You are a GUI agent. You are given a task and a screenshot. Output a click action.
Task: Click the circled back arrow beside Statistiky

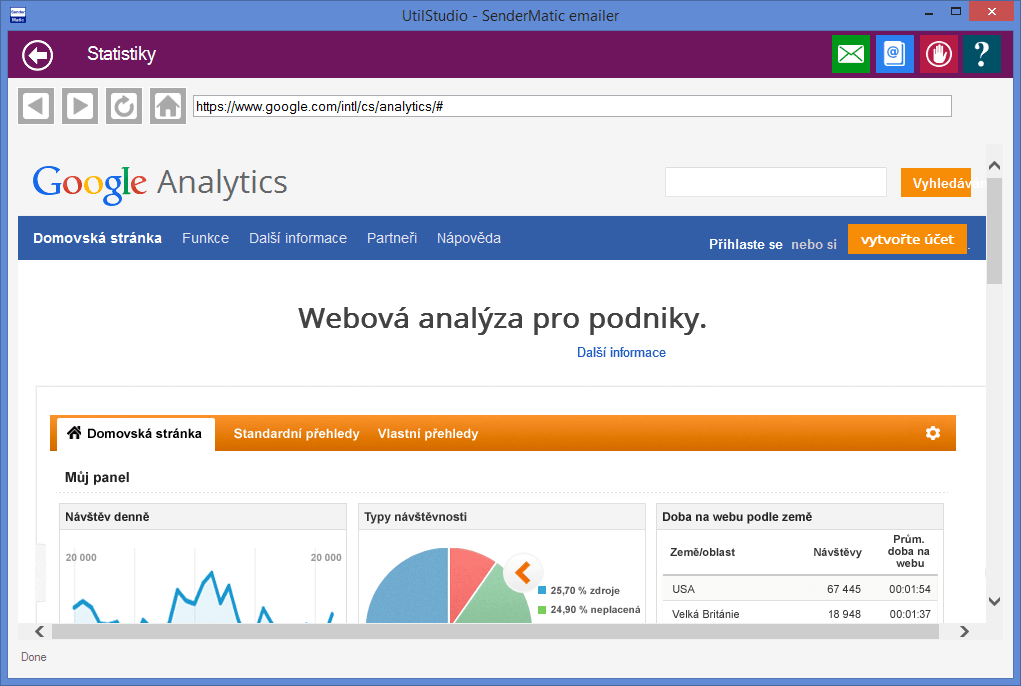pyautogui.click(x=37, y=55)
